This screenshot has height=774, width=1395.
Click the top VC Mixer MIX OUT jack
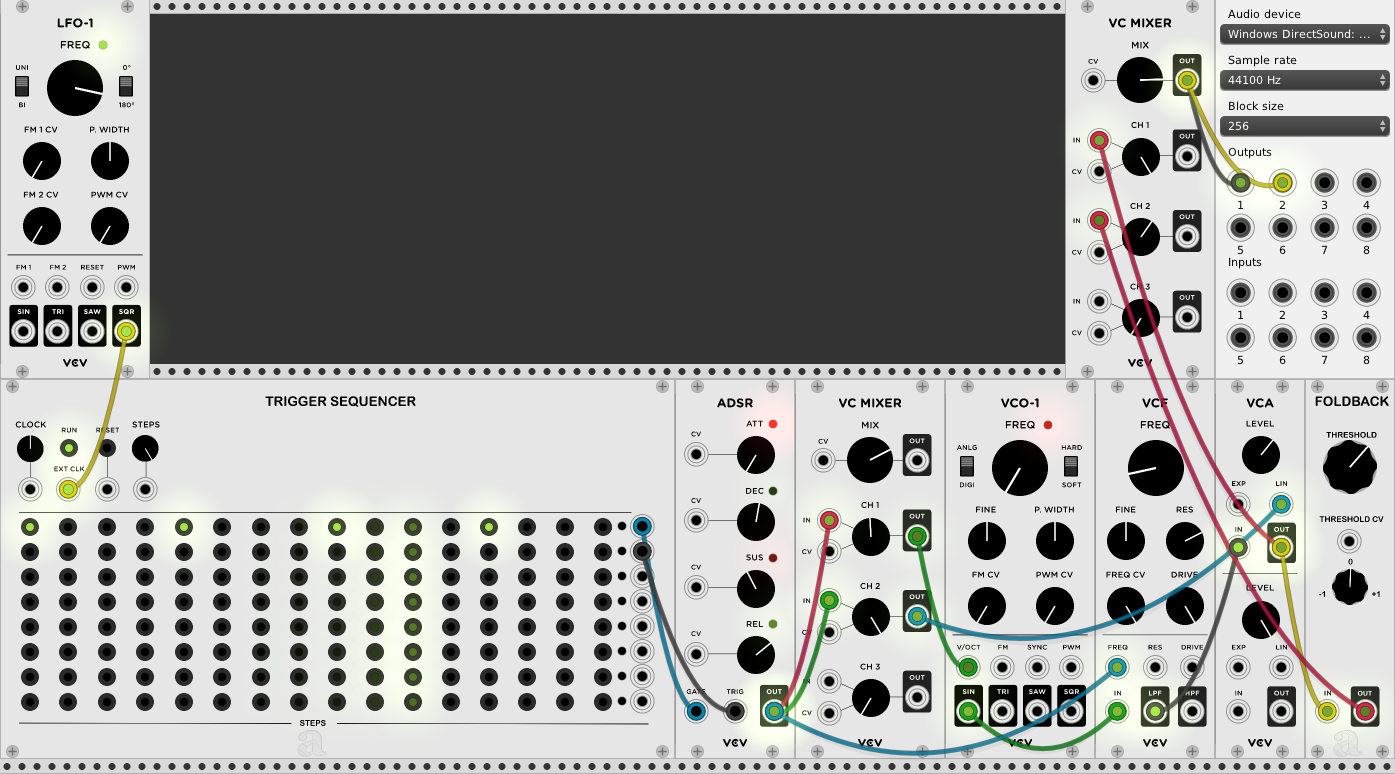tap(1187, 81)
